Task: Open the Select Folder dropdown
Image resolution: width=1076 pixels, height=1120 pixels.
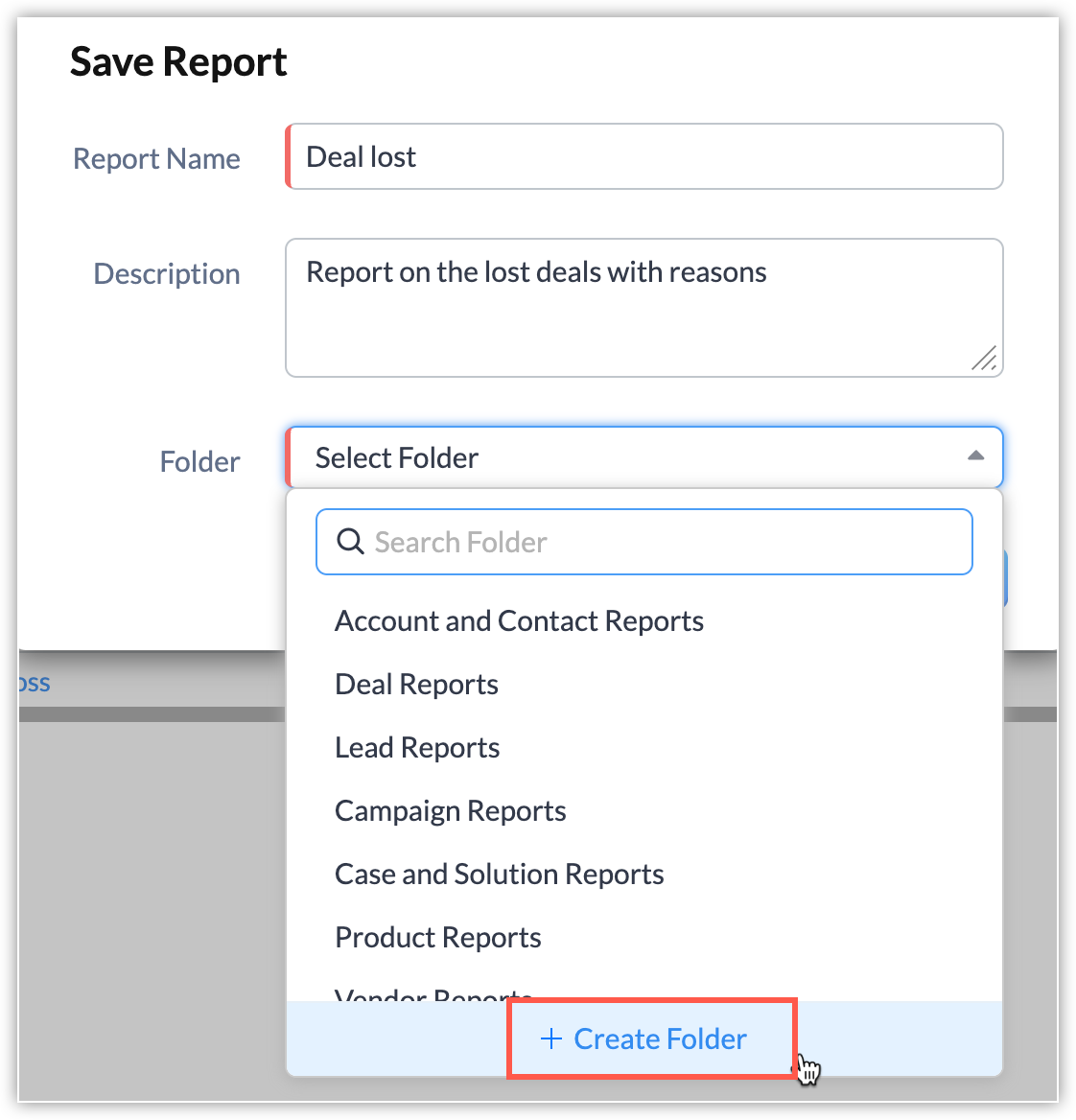Action: pos(633,458)
